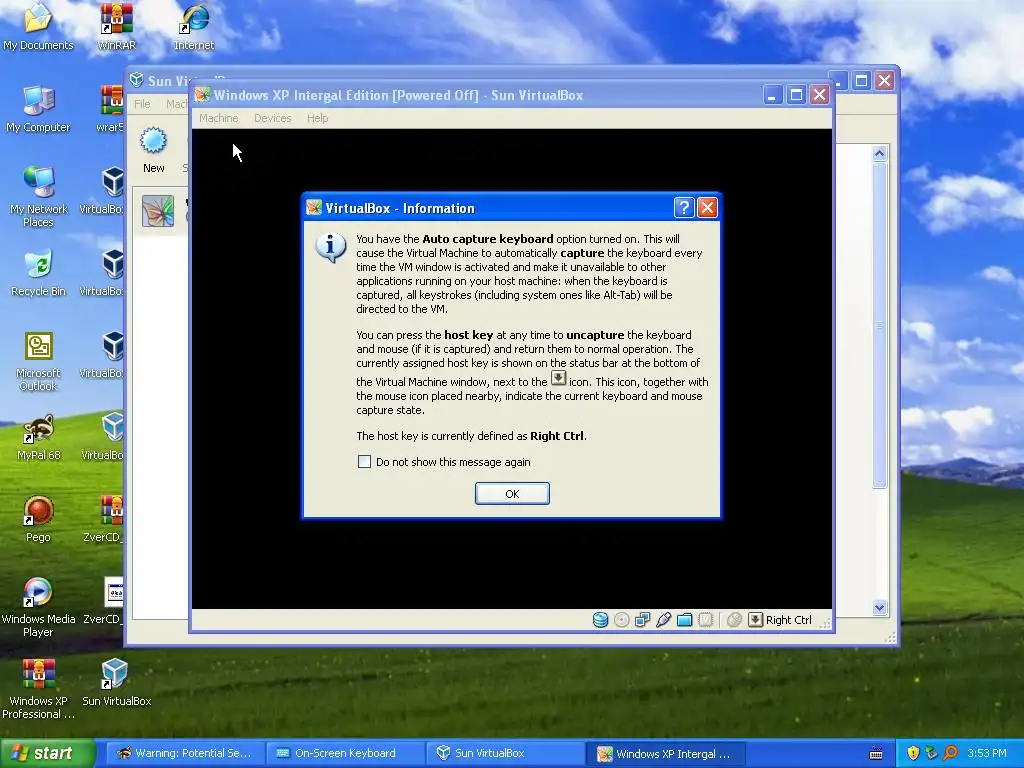The image size is (1024, 768).
Task: Click the scroll up arrow in manager window
Action: [879, 153]
